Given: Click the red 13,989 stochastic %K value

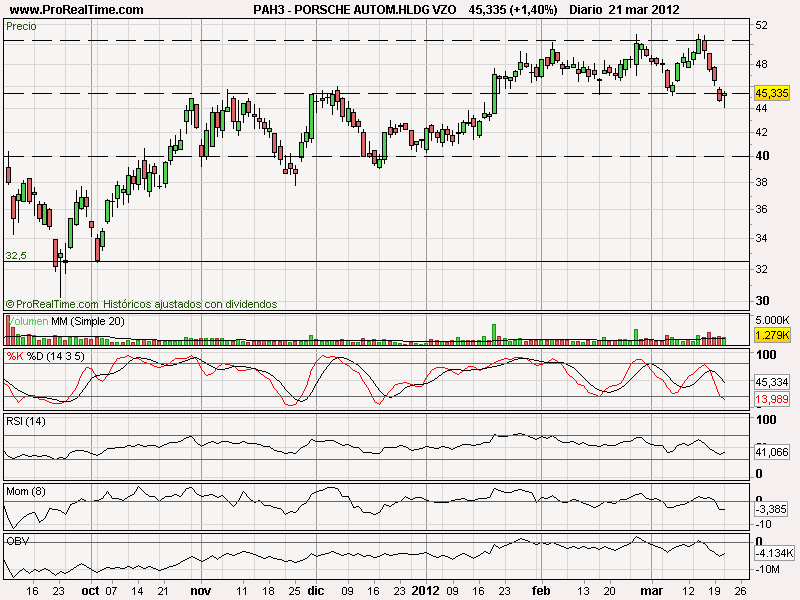Looking at the screenshot, I should [771, 399].
